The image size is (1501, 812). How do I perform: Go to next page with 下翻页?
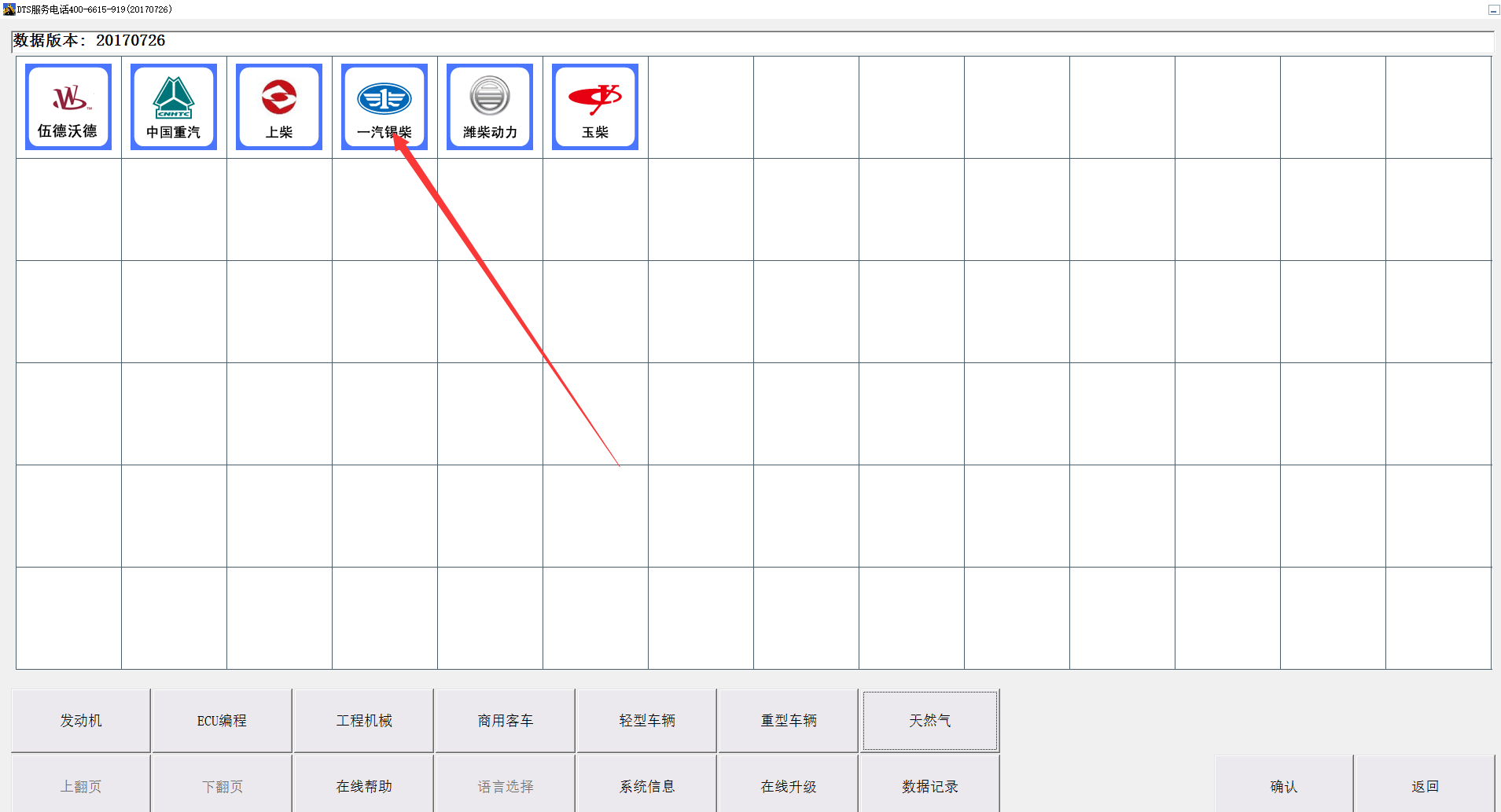pos(222,785)
